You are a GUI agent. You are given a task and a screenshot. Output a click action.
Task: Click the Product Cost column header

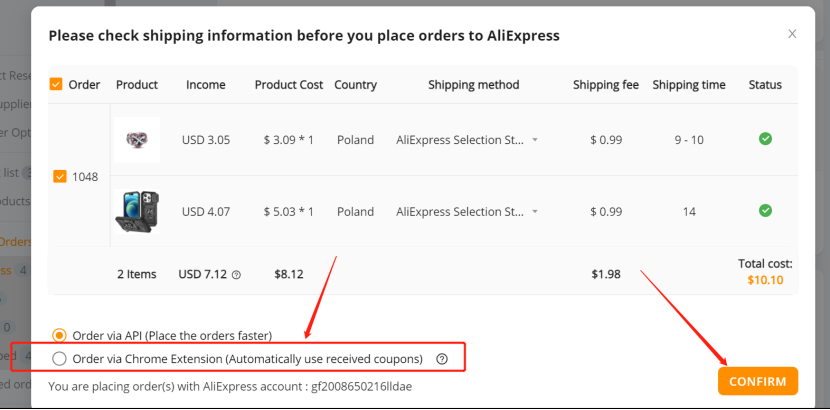288,85
